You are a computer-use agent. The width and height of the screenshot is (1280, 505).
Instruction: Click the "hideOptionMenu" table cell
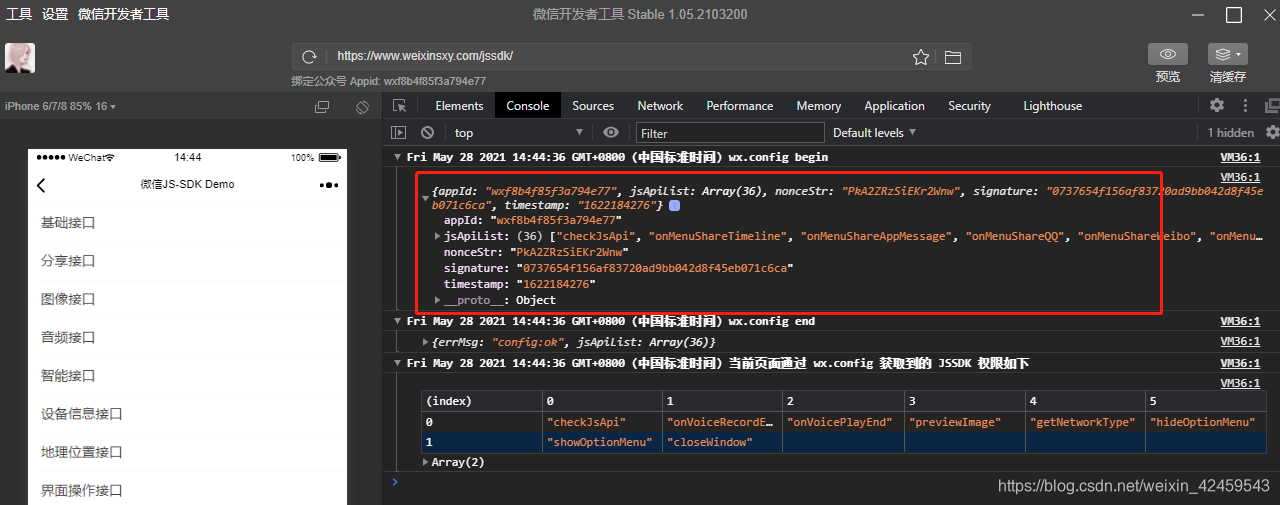coord(1204,422)
